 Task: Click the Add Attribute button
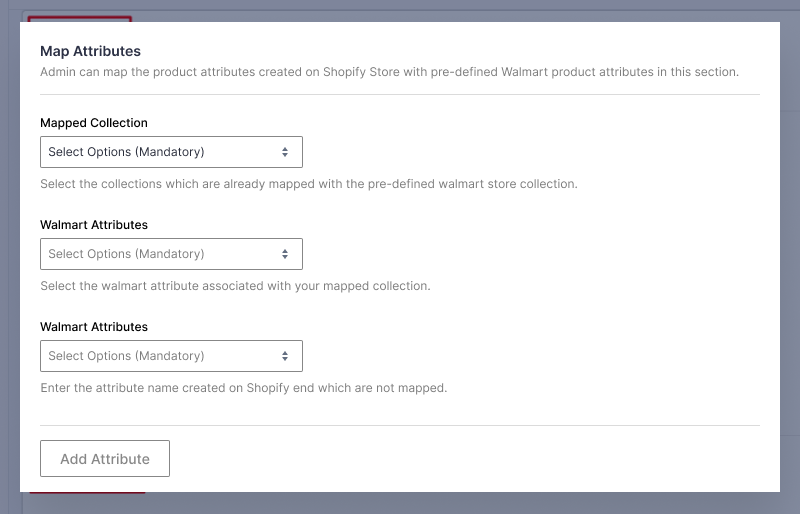pos(105,459)
